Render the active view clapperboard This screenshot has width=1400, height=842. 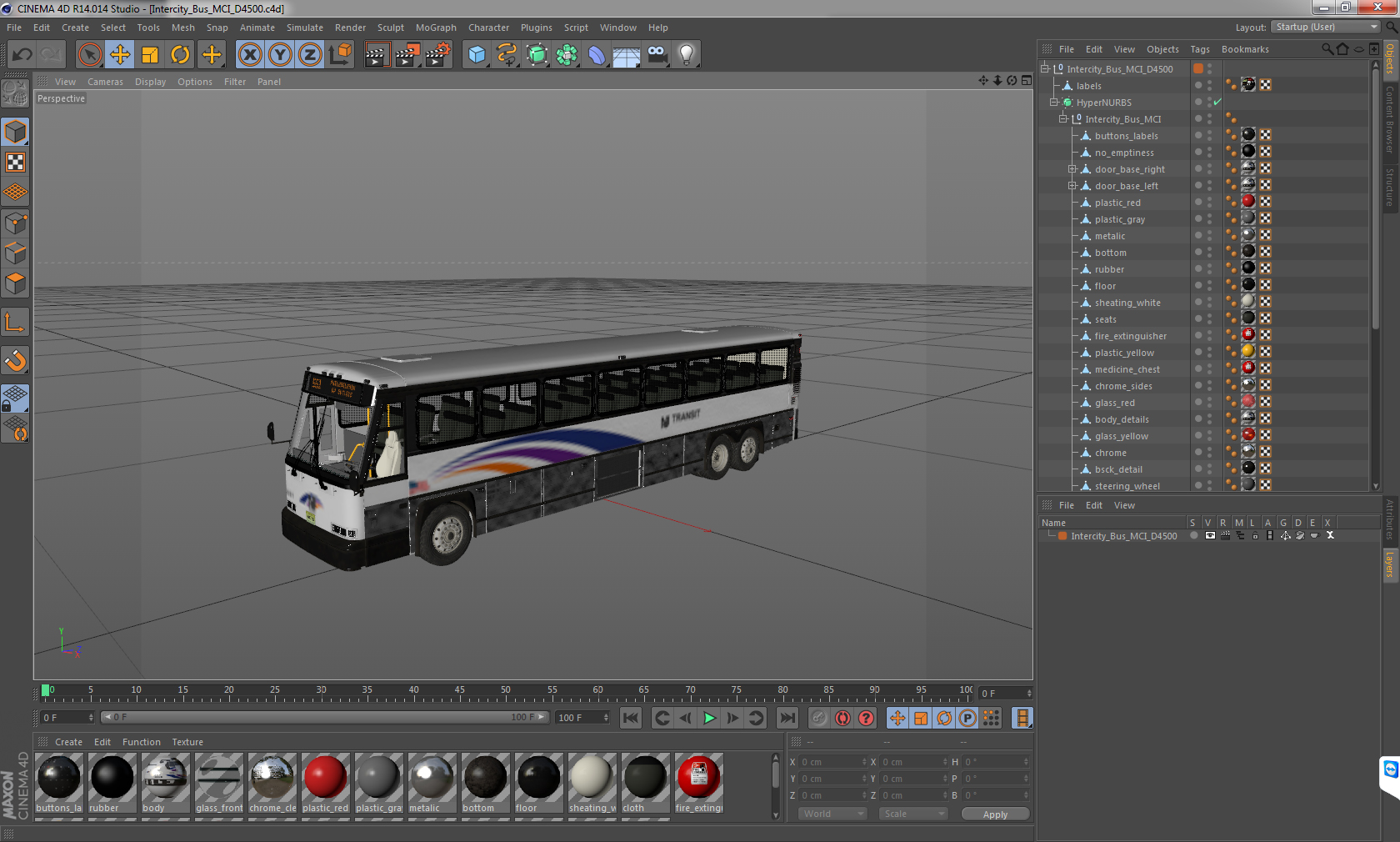[377, 55]
